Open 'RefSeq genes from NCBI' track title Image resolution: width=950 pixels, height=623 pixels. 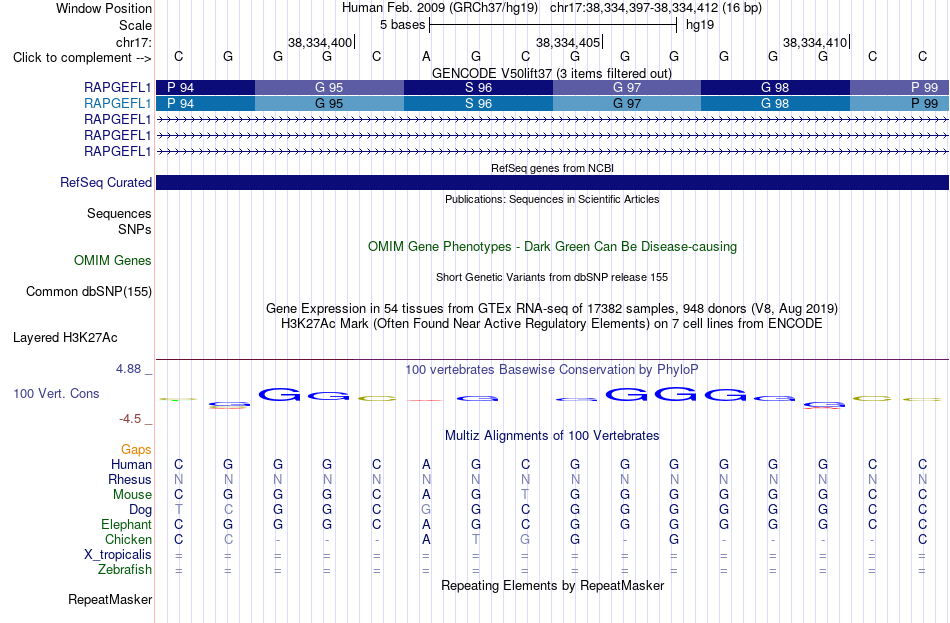click(x=552, y=168)
